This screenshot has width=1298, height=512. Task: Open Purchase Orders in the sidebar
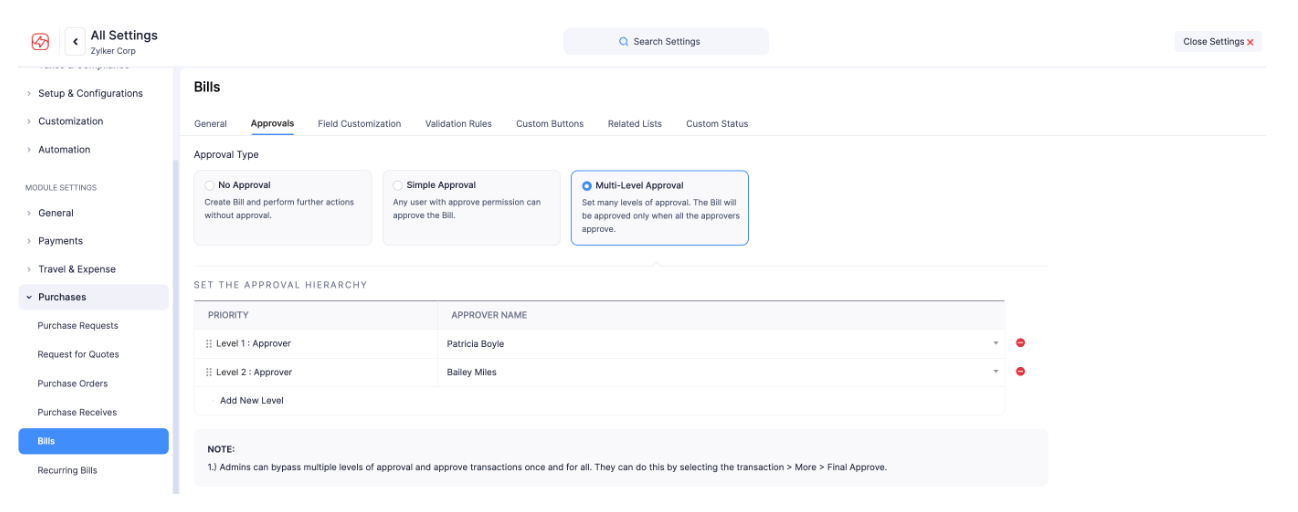tap(72, 383)
